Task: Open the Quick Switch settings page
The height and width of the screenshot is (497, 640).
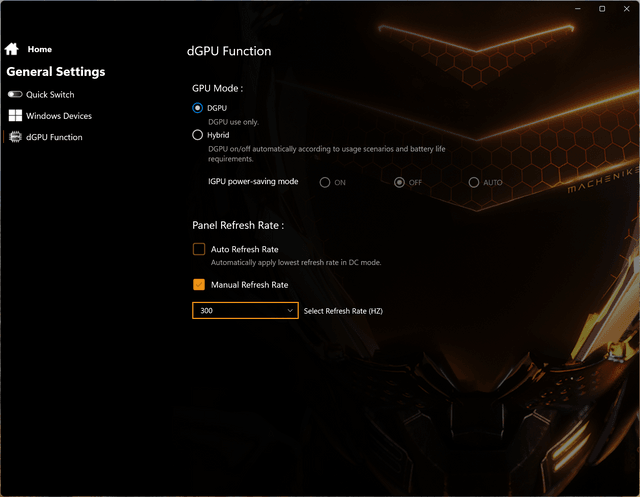Action: [x=50, y=95]
